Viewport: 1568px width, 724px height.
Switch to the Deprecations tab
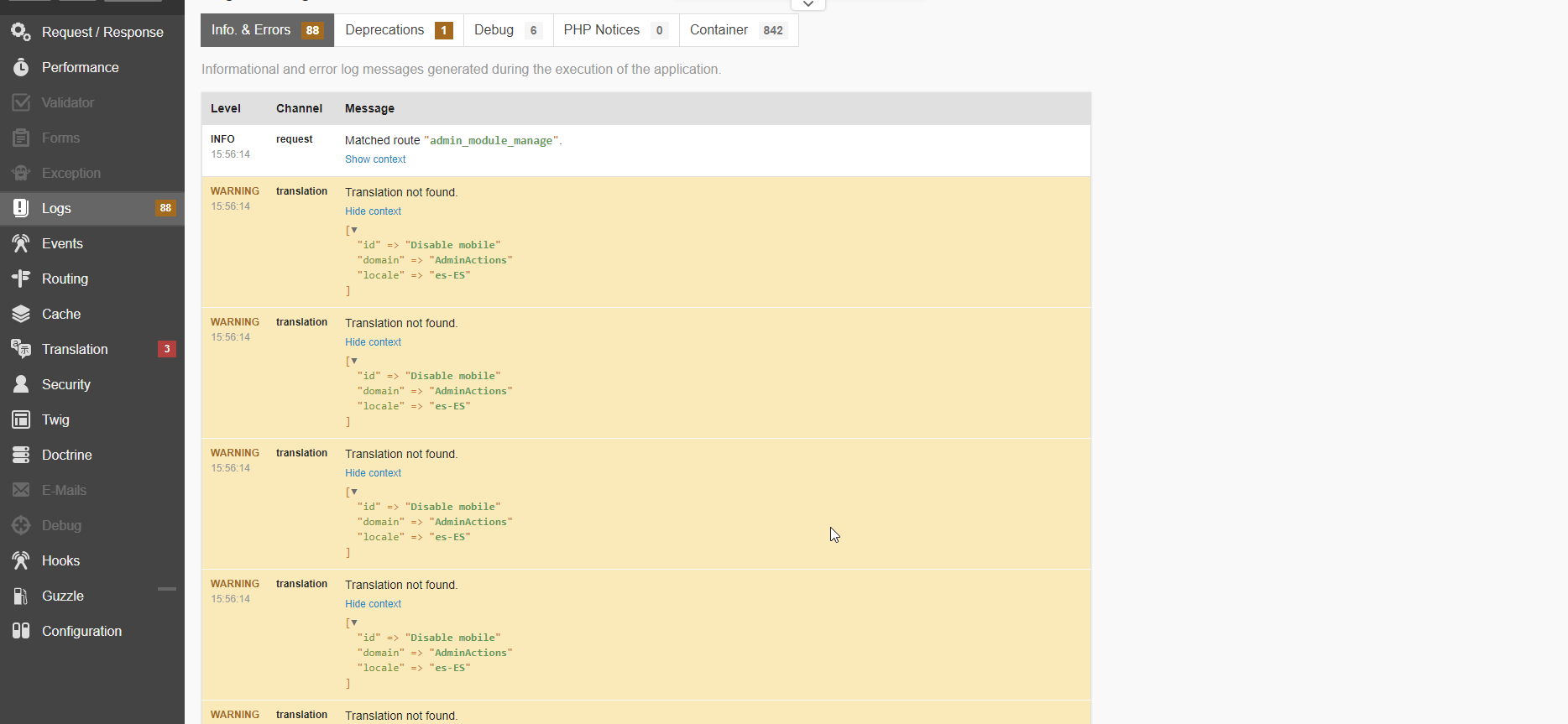tap(399, 30)
